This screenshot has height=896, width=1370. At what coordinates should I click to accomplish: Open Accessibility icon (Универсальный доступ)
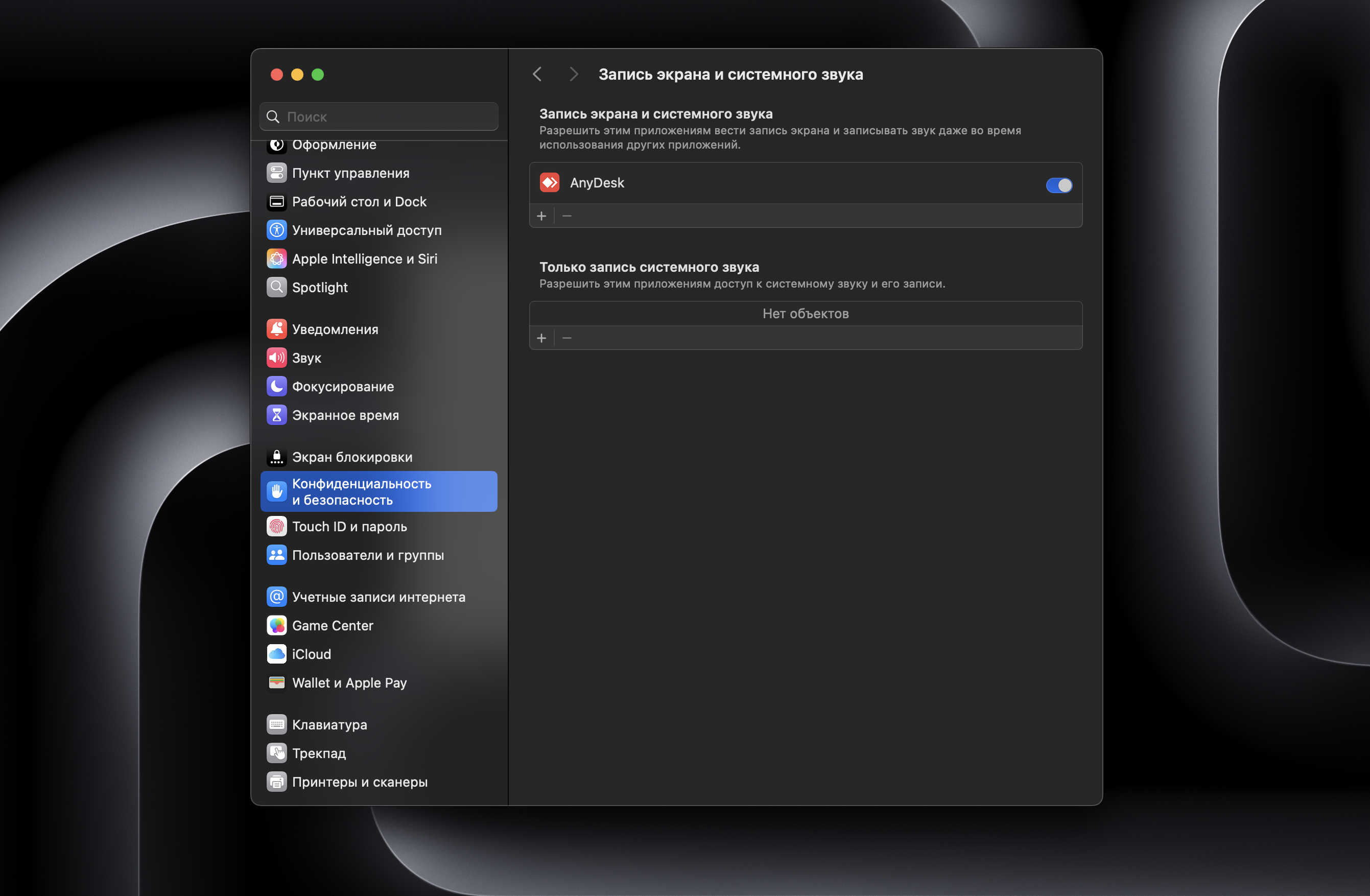(x=276, y=230)
